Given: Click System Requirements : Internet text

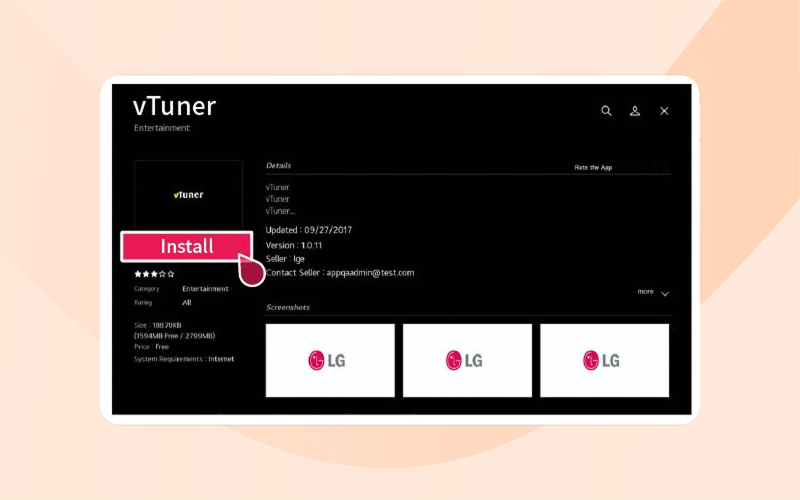Looking at the screenshot, I should [x=184, y=359].
